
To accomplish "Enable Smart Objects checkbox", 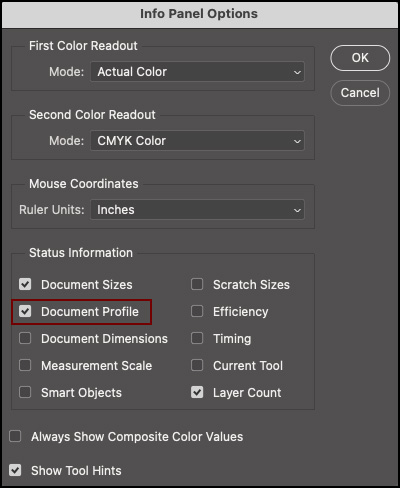I will (x=25, y=392).
